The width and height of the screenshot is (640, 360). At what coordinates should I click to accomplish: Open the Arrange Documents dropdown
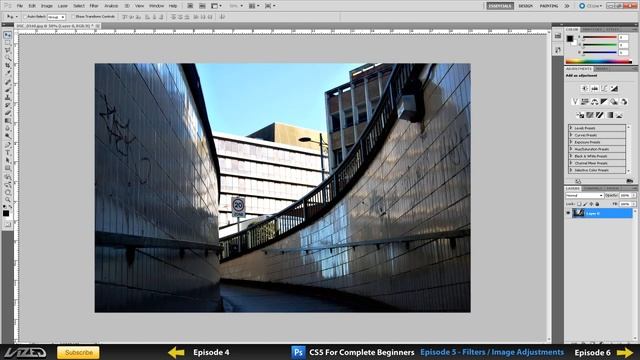coord(254,6)
